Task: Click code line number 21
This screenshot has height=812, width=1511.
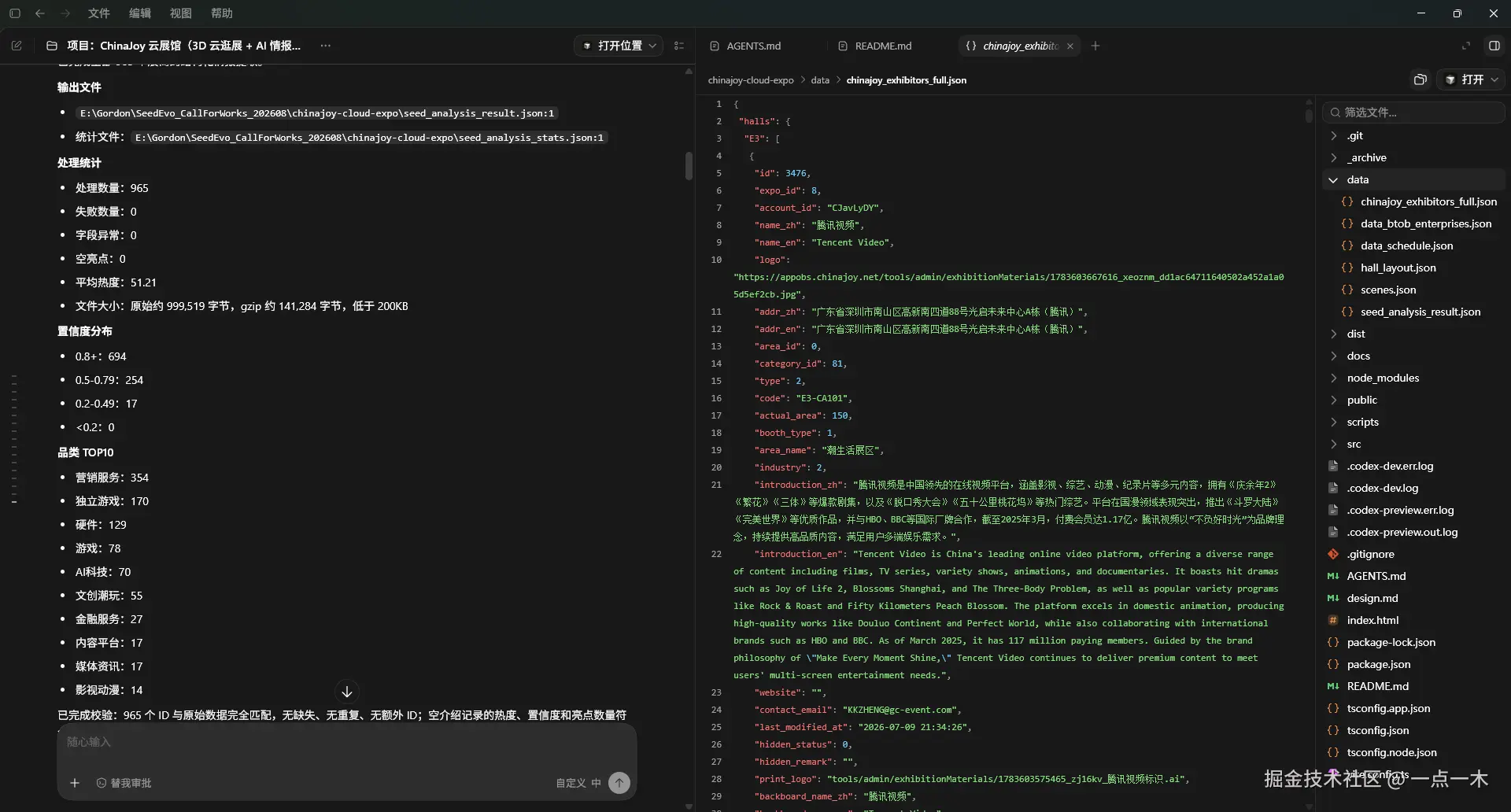Action: (716, 485)
